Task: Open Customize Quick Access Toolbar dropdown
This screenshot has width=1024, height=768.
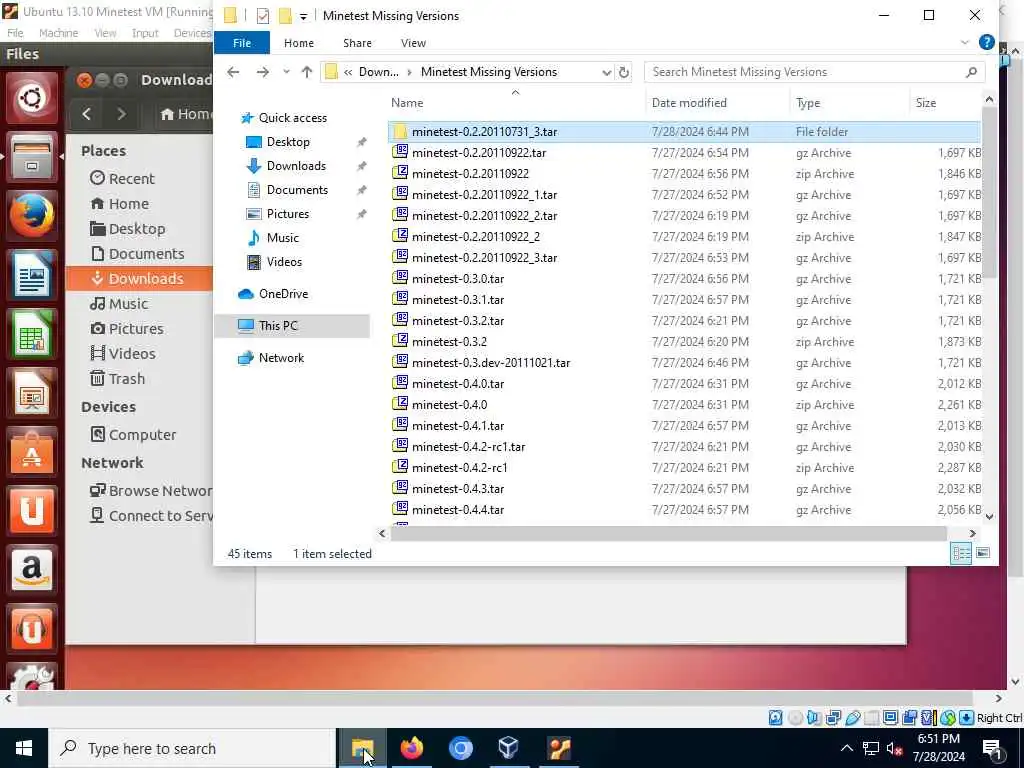Action: (303, 16)
